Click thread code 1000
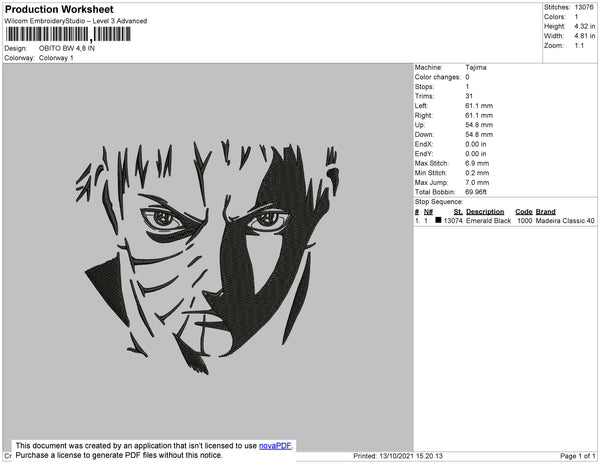The image size is (600, 464). pos(525,221)
